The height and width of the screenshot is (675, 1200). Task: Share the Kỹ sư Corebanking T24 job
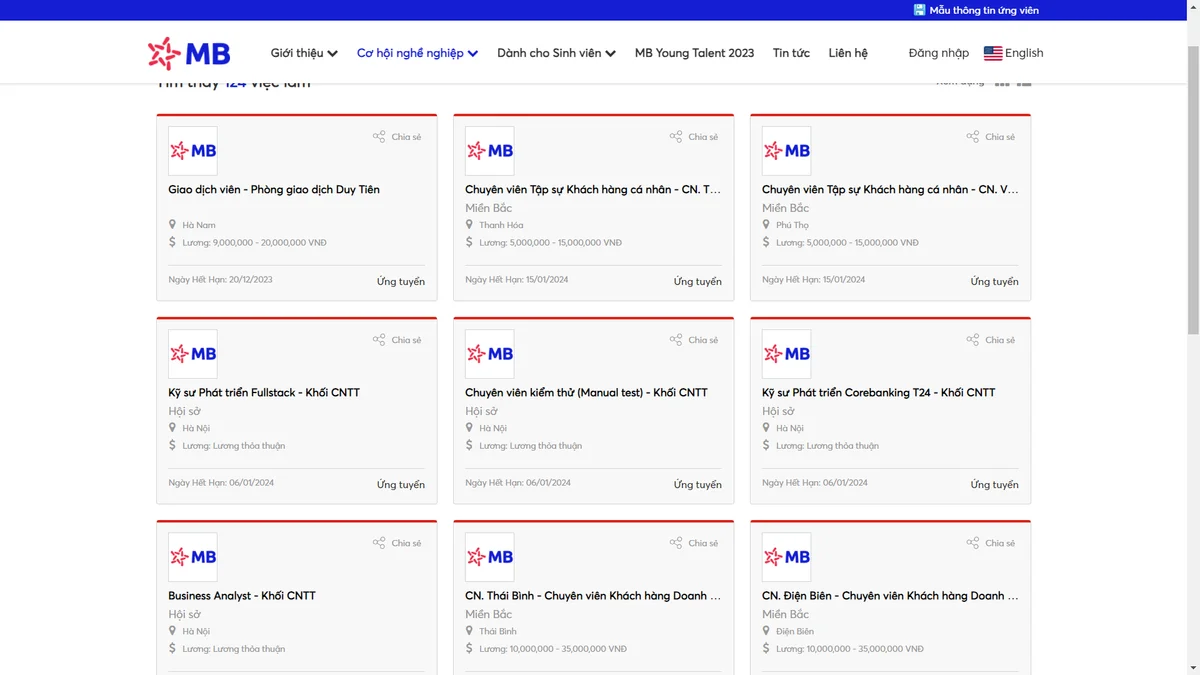click(x=991, y=340)
